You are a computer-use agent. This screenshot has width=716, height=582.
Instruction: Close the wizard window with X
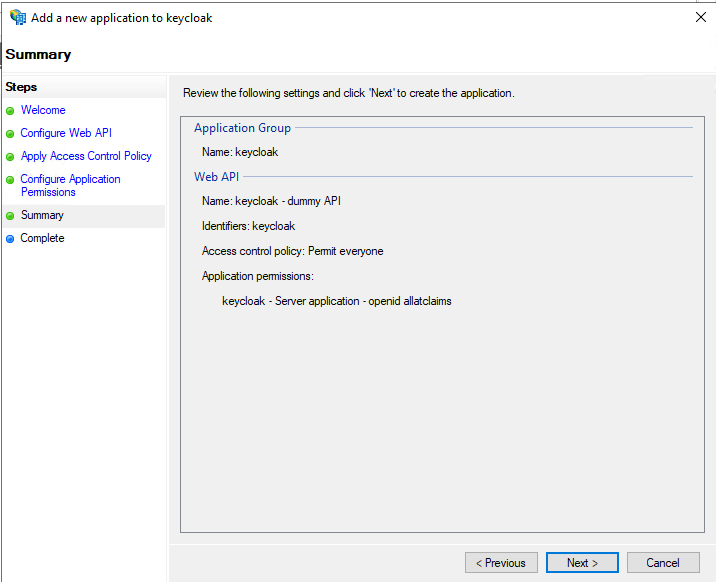coord(700,17)
